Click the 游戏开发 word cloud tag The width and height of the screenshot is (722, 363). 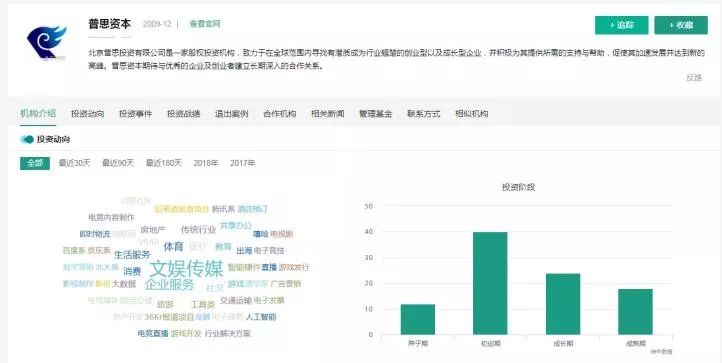tap(186, 333)
